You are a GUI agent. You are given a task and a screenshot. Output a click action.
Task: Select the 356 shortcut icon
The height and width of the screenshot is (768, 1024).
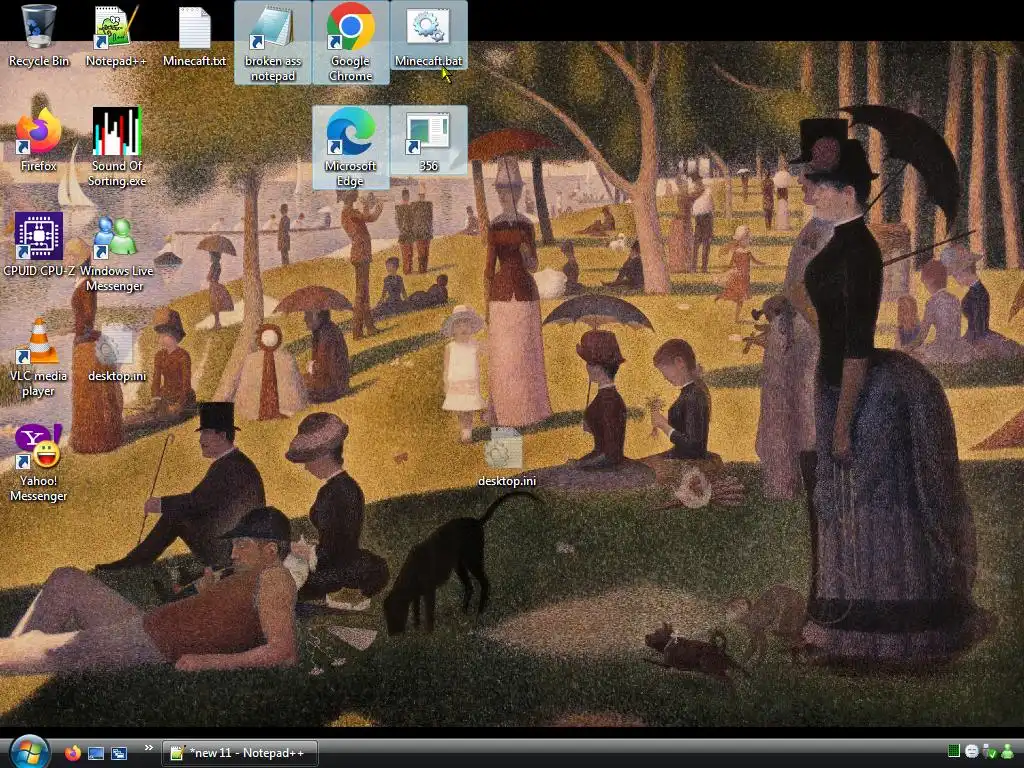428,140
